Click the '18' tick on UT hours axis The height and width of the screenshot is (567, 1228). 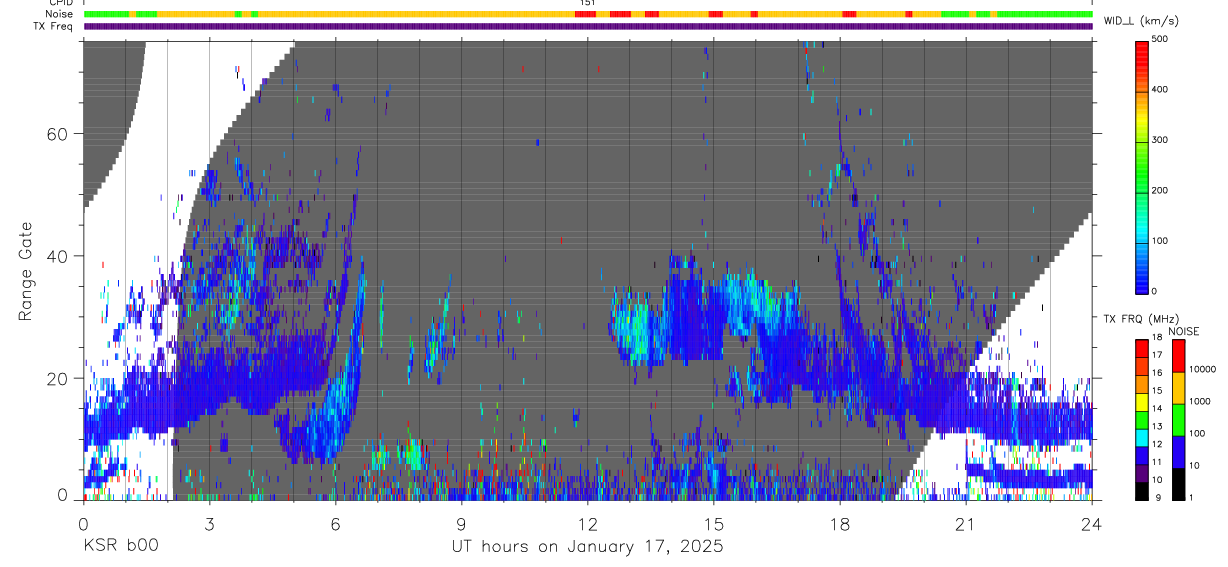(840, 523)
